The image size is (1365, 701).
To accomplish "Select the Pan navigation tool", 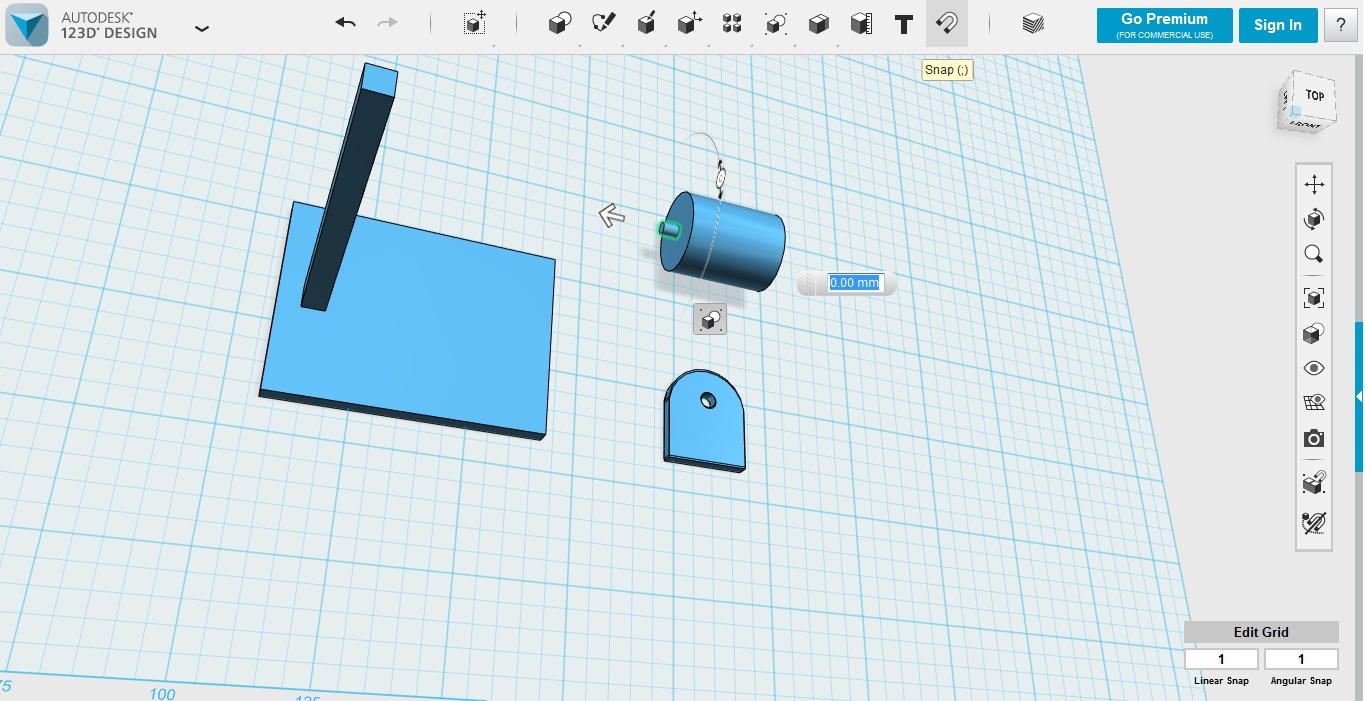I will click(1314, 184).
